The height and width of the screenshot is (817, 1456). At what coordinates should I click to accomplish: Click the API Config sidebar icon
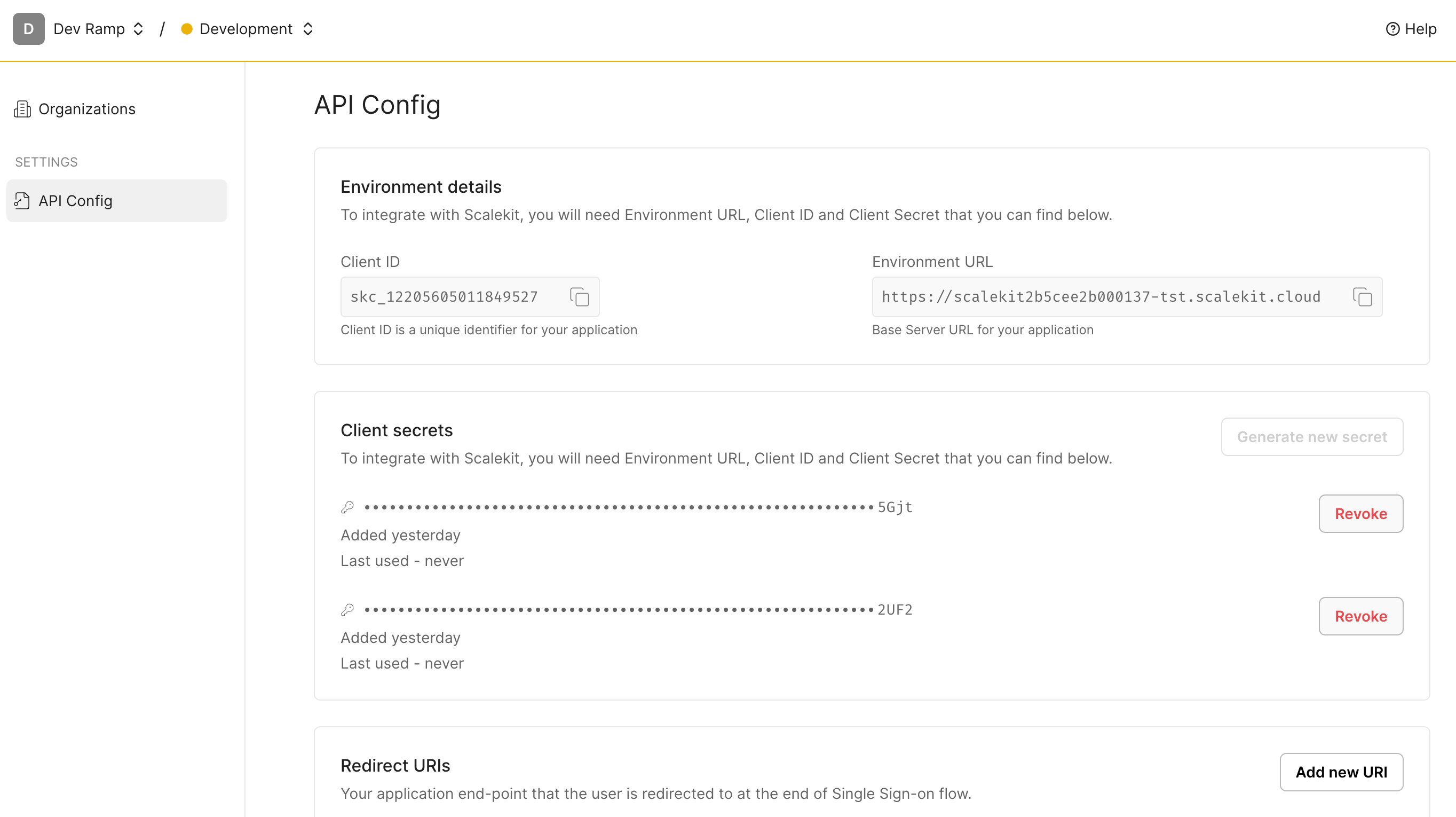(22, 200)
